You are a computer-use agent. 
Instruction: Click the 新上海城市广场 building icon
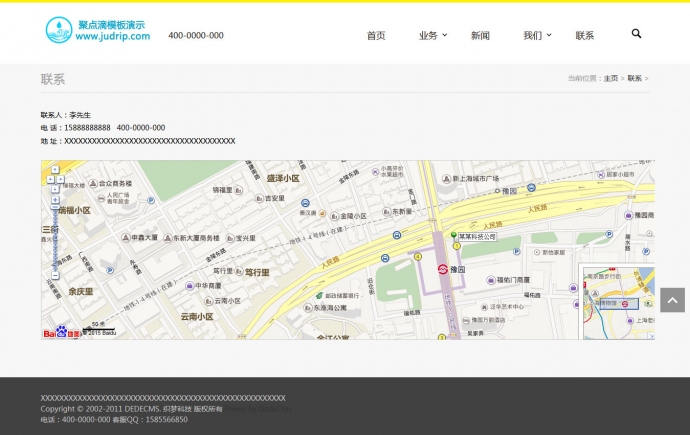pos(446,179)
